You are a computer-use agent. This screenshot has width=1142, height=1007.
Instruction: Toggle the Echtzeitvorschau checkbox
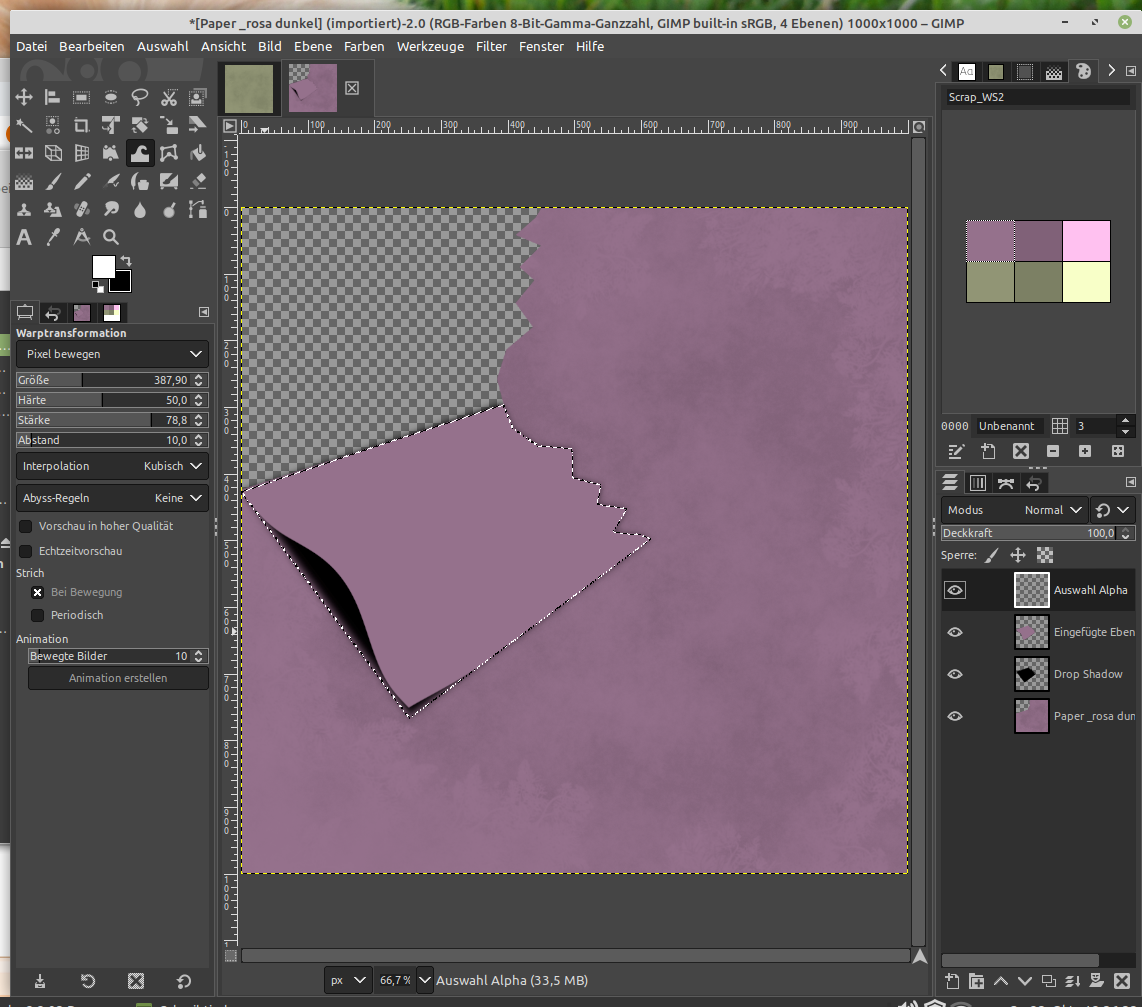pyautogui.click(x=26, y=551)
